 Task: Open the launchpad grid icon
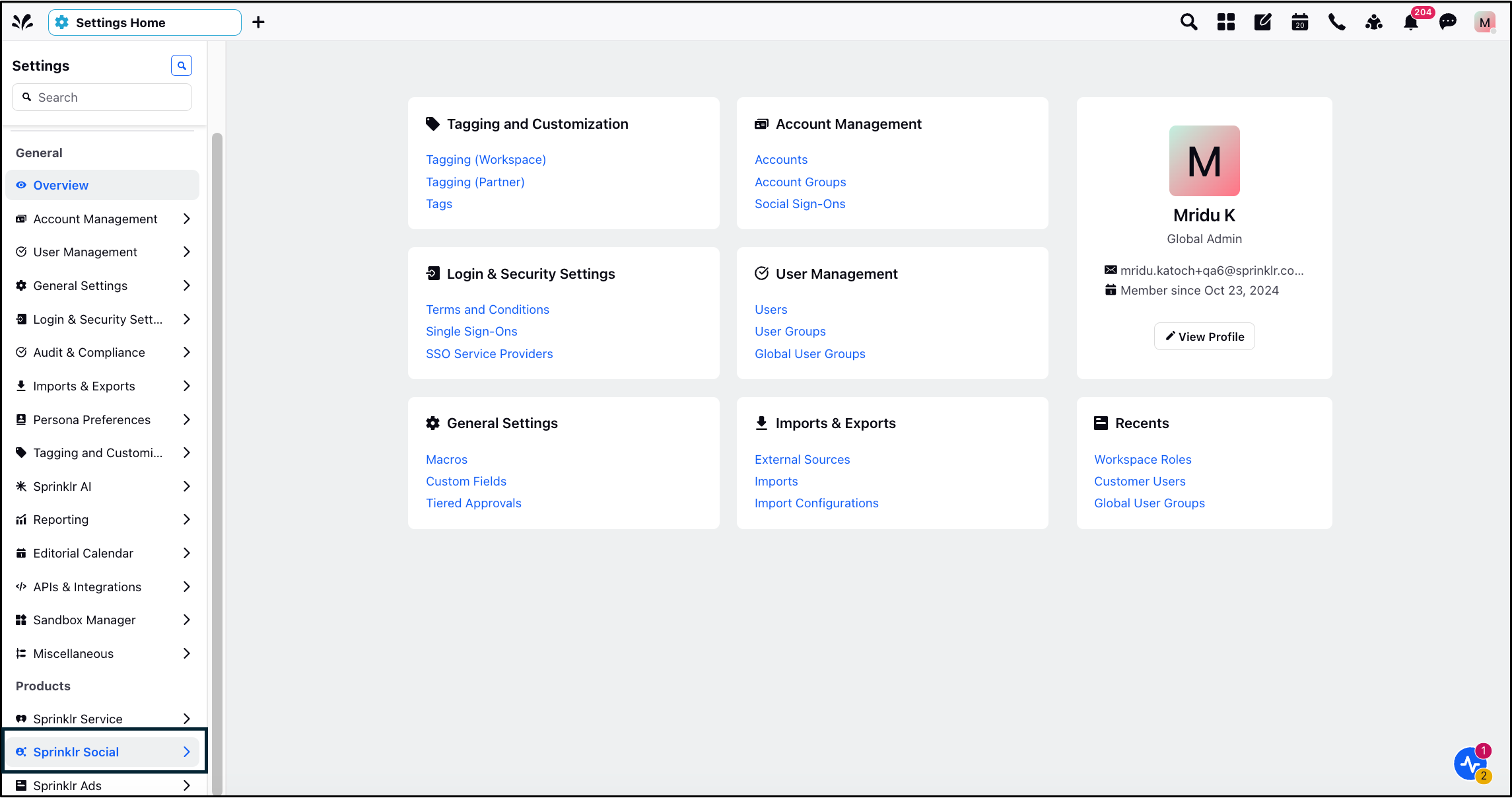pyautogui.click(x=1226, y=22)
